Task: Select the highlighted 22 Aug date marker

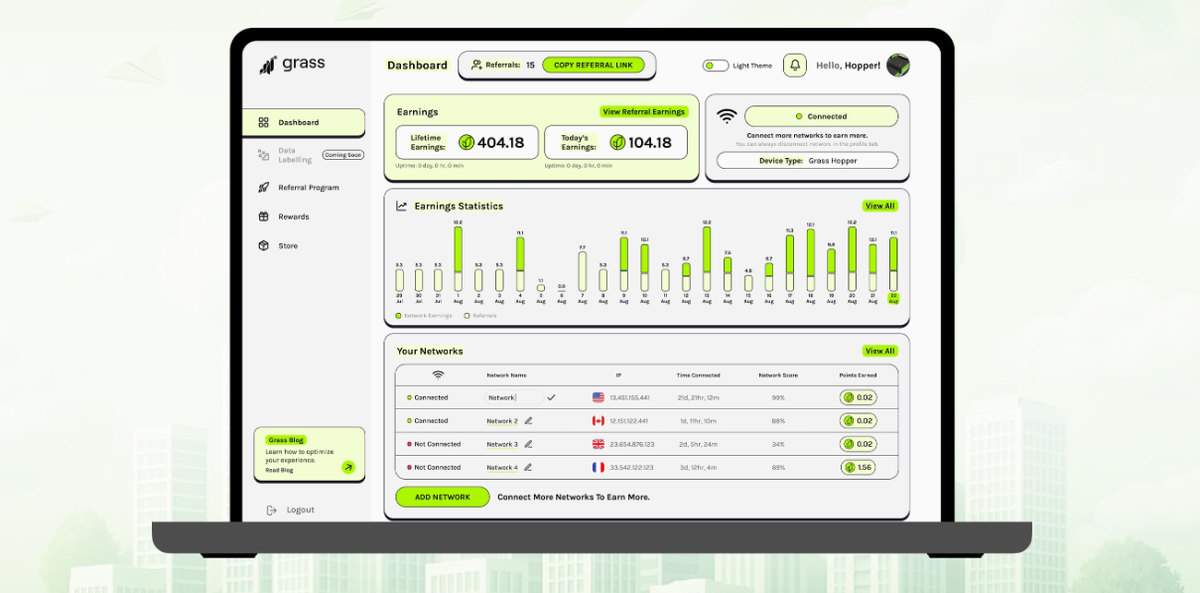Action: (894, 298)
